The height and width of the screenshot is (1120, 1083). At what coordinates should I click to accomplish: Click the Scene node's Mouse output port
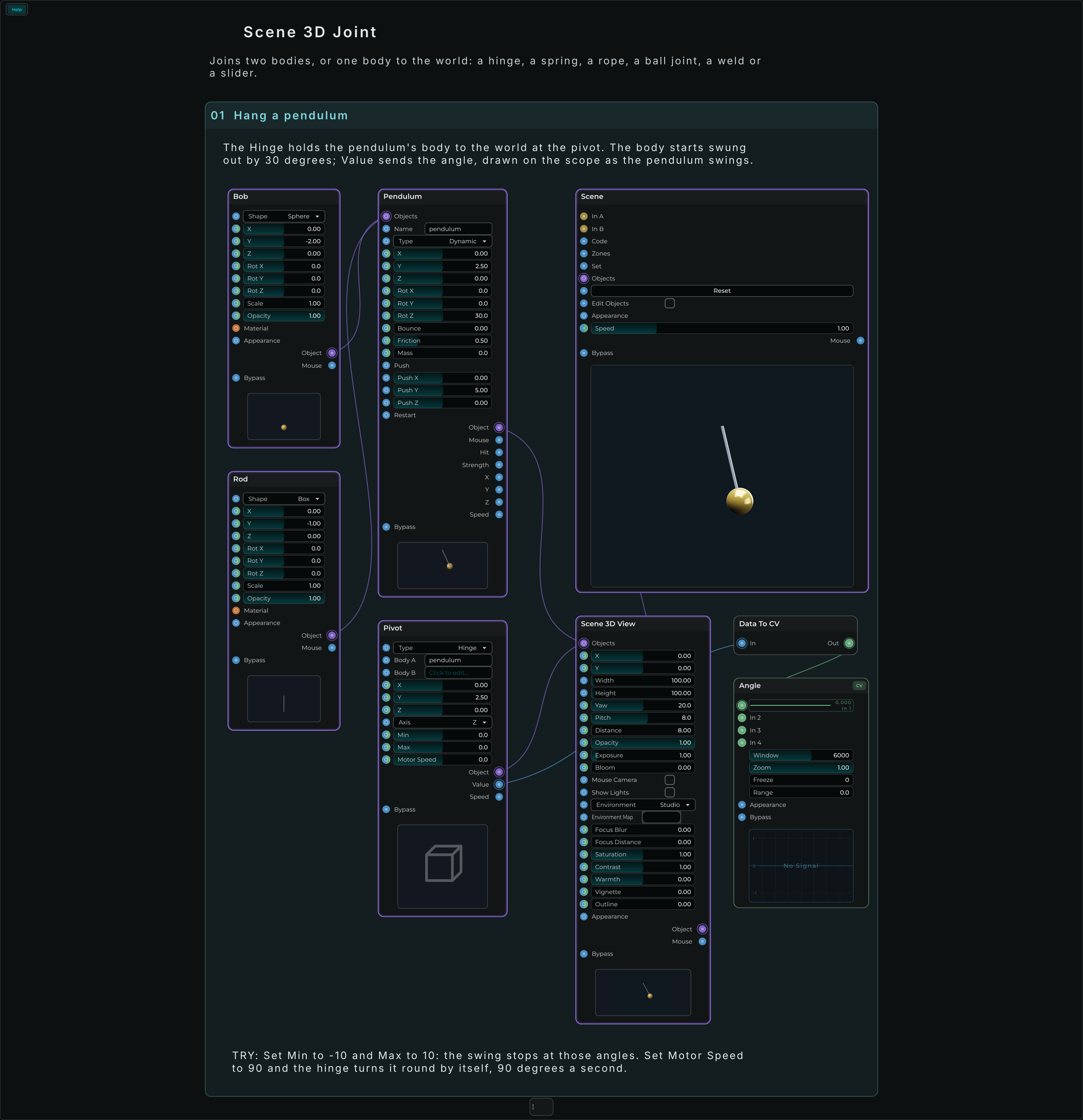[x=861, y=341]
